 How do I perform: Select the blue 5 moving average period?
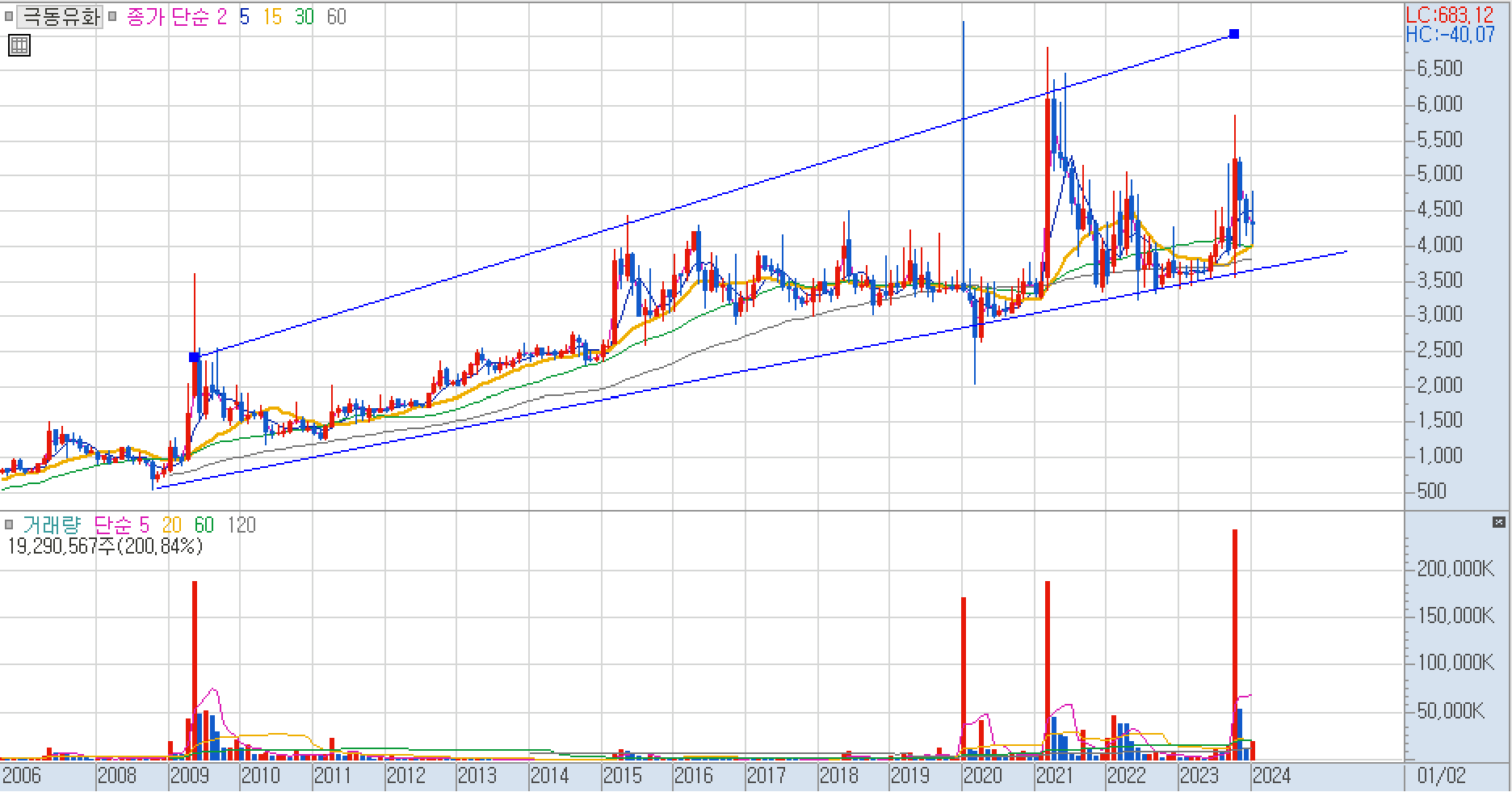tap(244, 16)
